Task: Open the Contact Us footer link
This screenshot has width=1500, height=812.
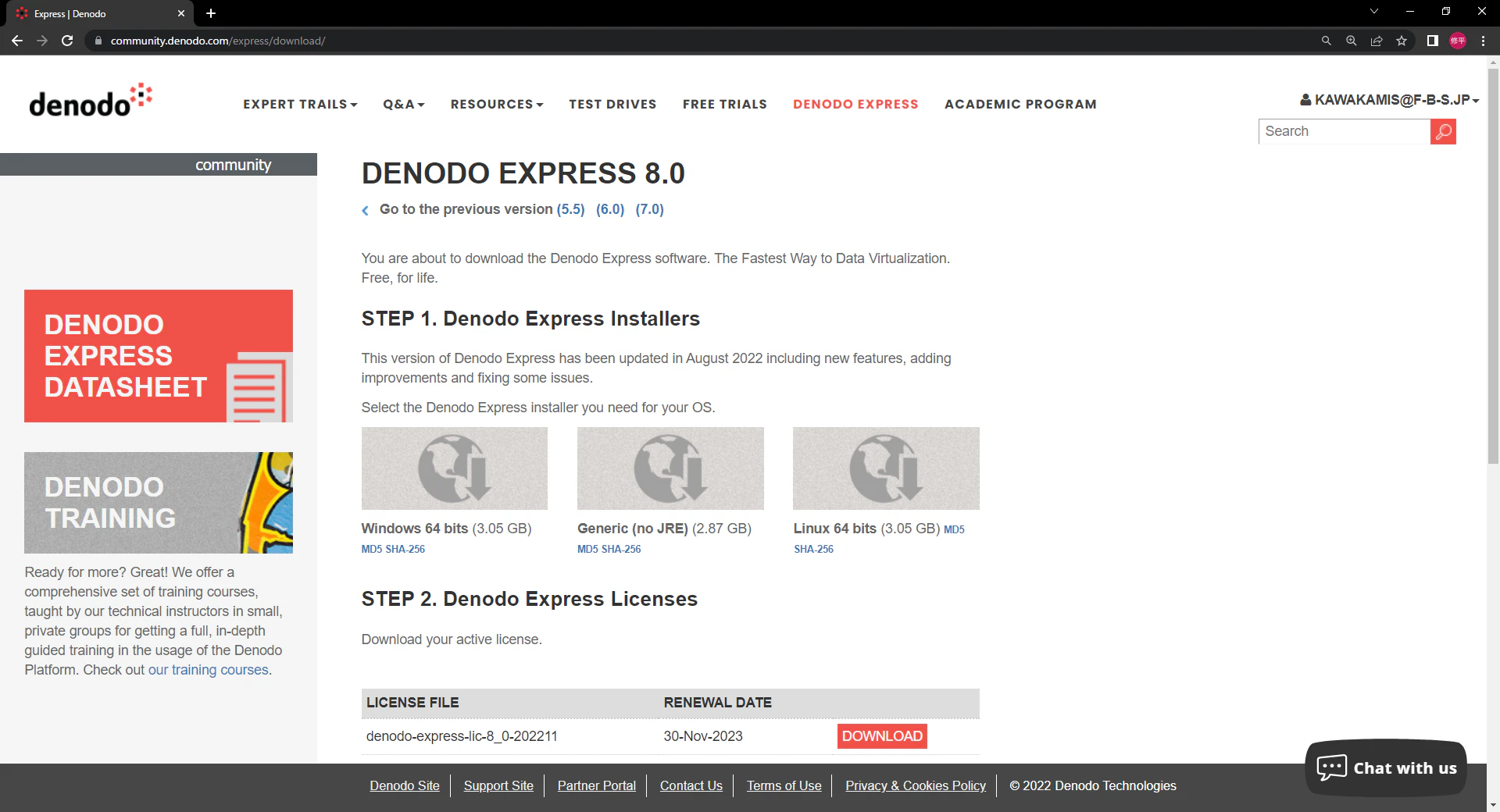Action: [691, 785]
